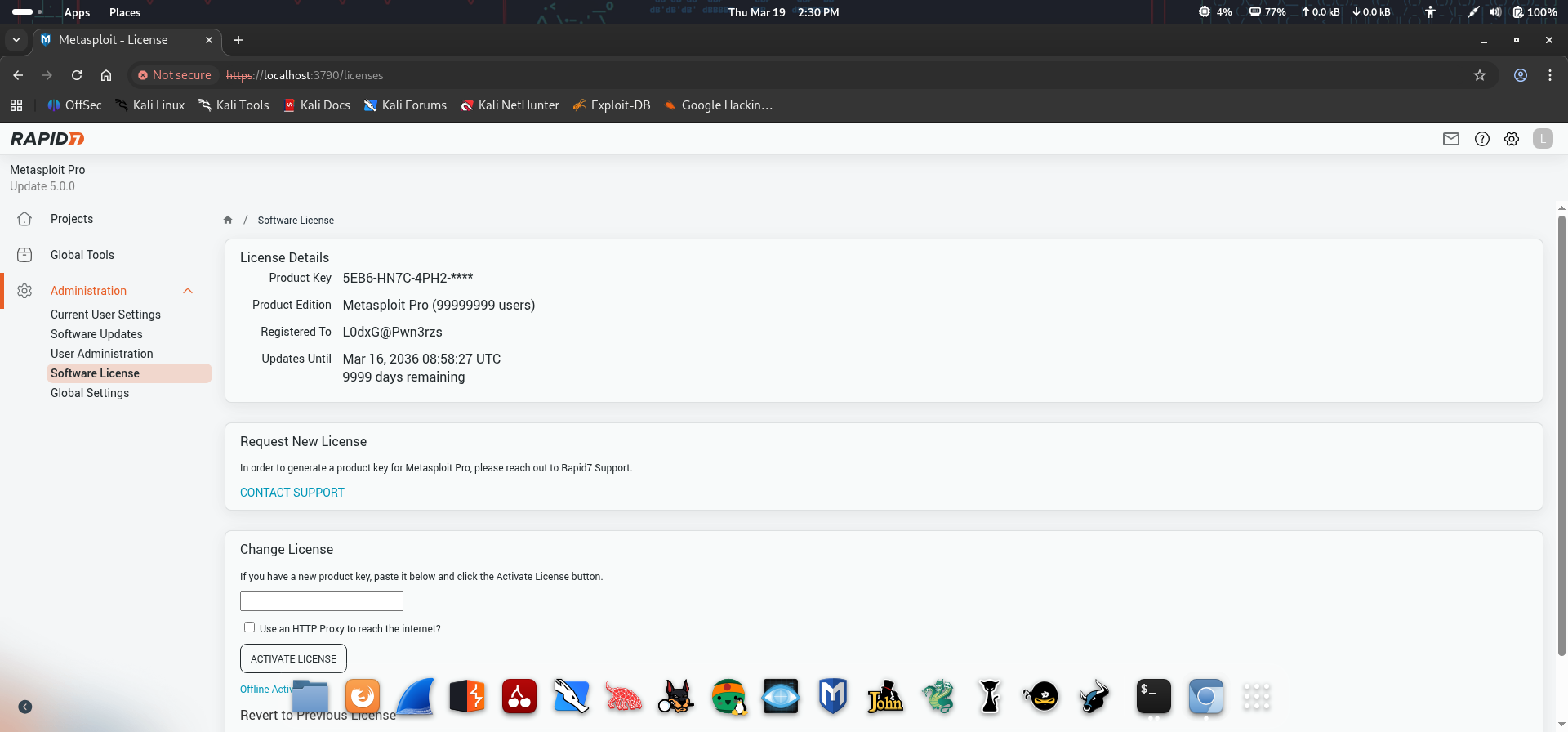This screenshot has height=732, width=1568.
Task: Select Global Tools in sidebar
Action: coord(82,255)
